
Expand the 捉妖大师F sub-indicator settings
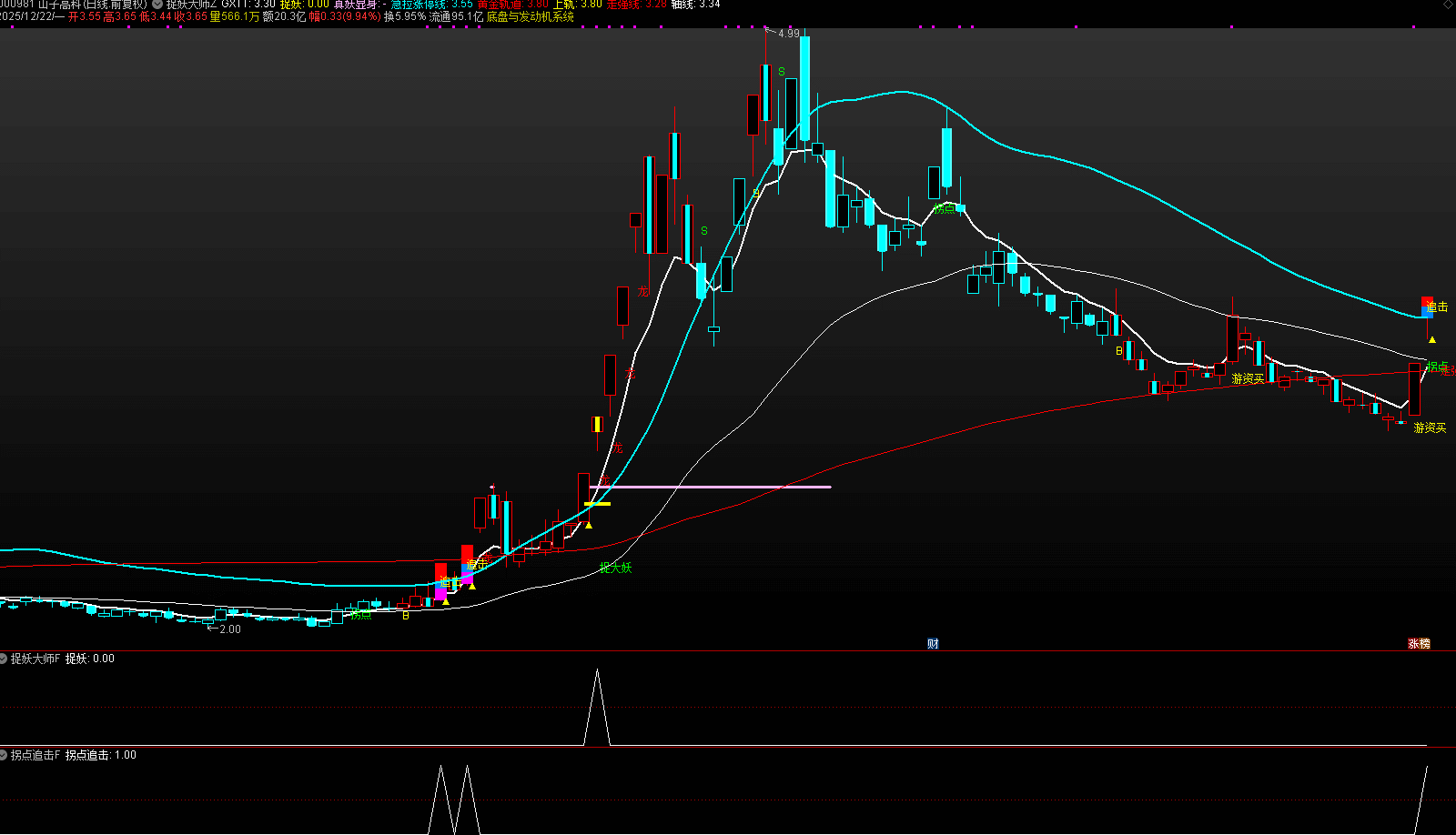(4, 659)
